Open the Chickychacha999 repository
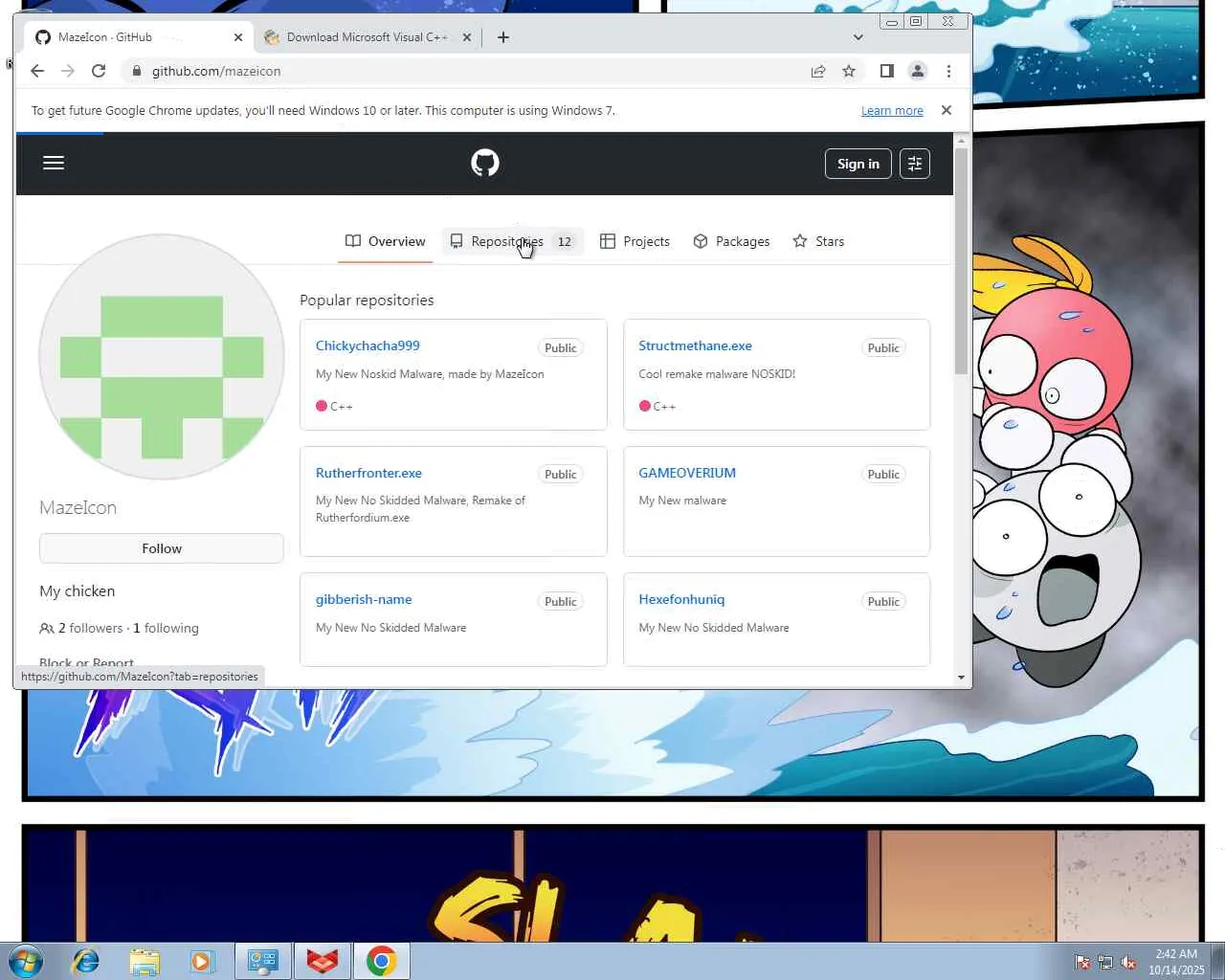The height and width of the screenshot is (980, 1225). 367,345
